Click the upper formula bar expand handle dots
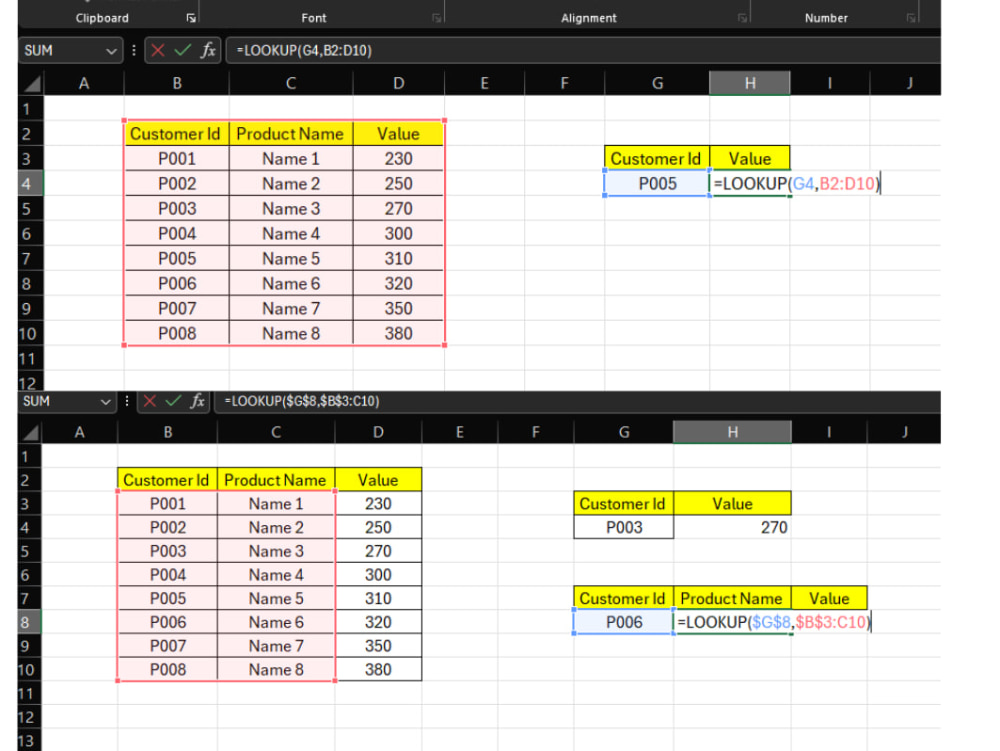Viewport: 1000px width, 751px height. click(x=134, y=50)
